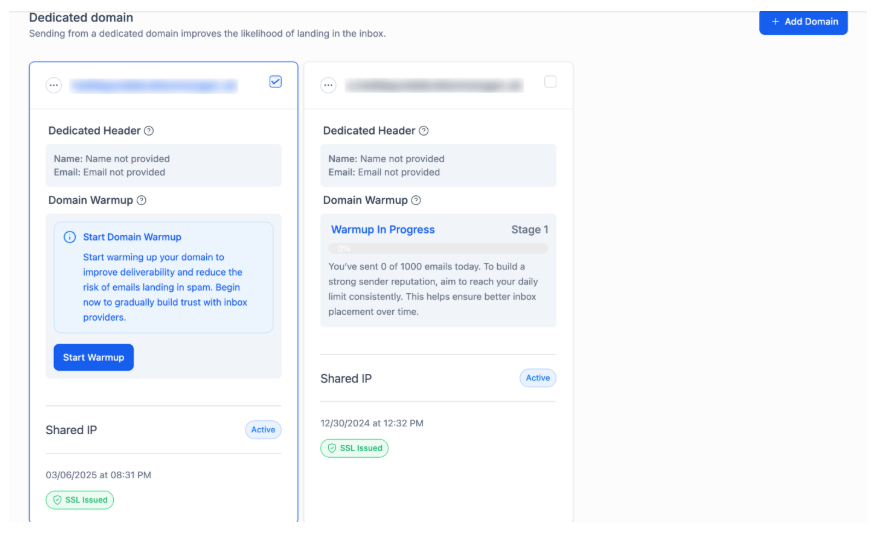Screen dimensions: 887x538
Task: Open the first domain's three-dot options menu
Action: 54,86
